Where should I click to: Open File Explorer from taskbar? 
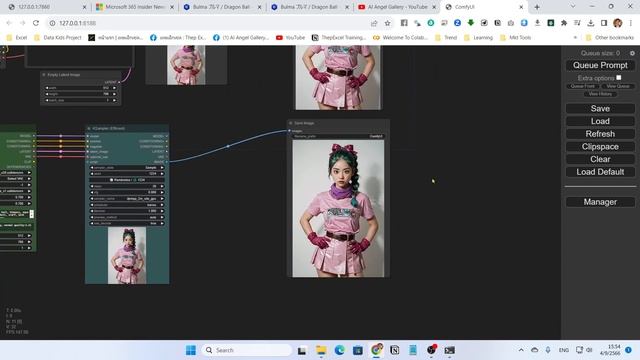[321, 350]
